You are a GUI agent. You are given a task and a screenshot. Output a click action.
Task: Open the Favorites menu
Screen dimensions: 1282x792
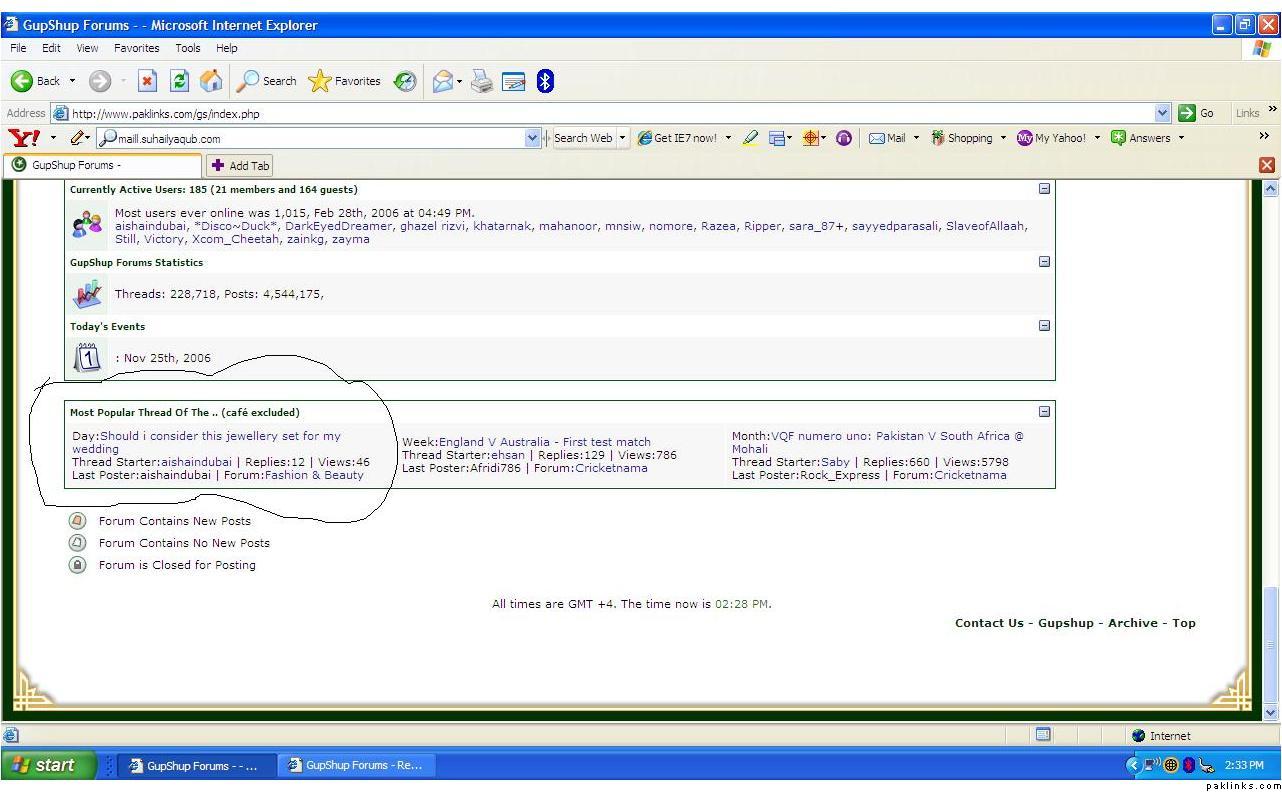tap(136, 48)
